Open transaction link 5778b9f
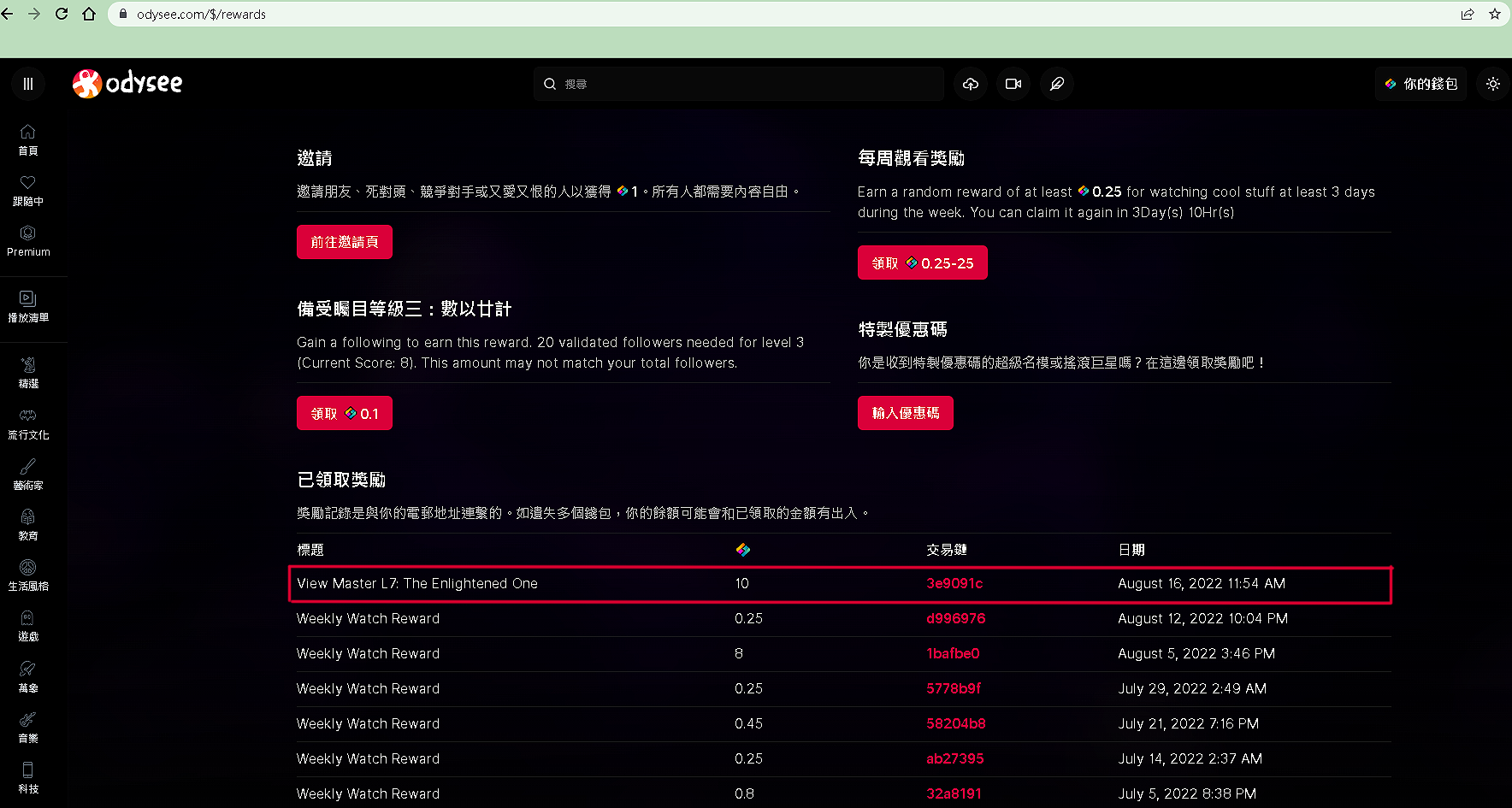1512x808 pixels. pyautogui.click(x=954, y=688)
